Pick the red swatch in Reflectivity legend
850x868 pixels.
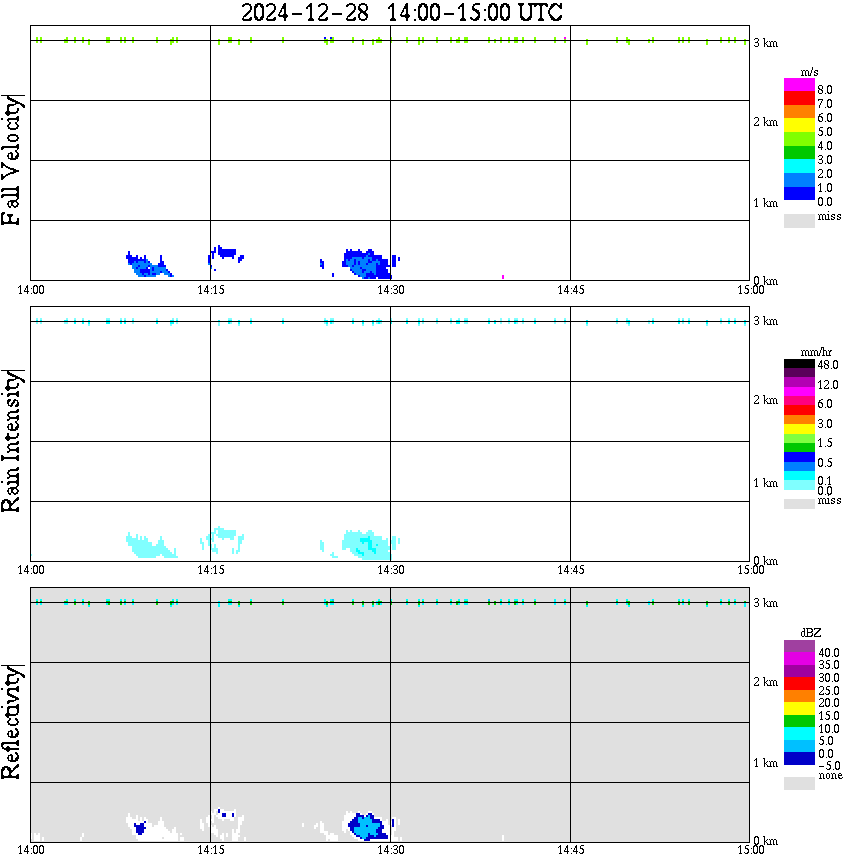click(x=799, y=683)
